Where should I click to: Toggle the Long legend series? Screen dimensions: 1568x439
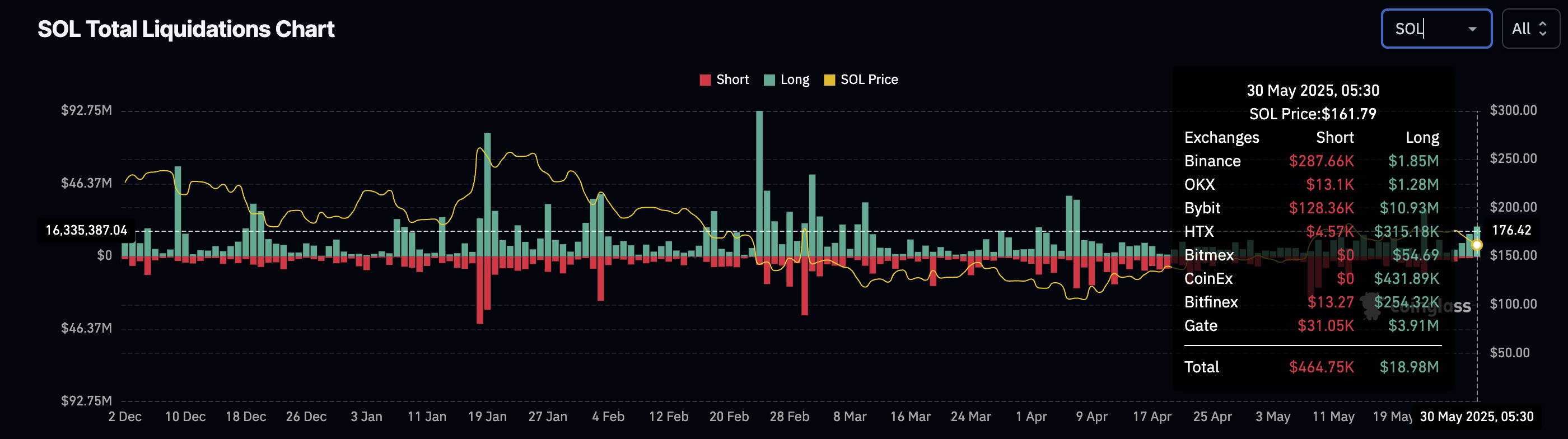[786, 80]
